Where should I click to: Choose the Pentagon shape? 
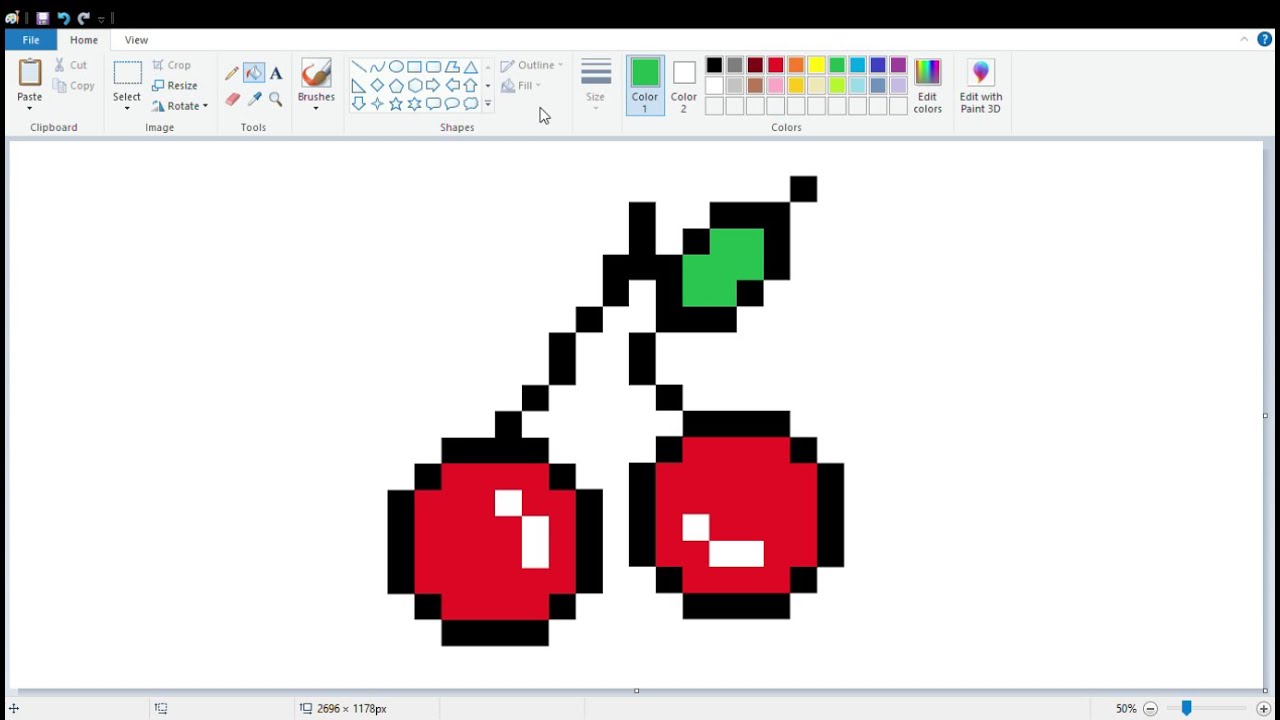(x=396, y=85)
